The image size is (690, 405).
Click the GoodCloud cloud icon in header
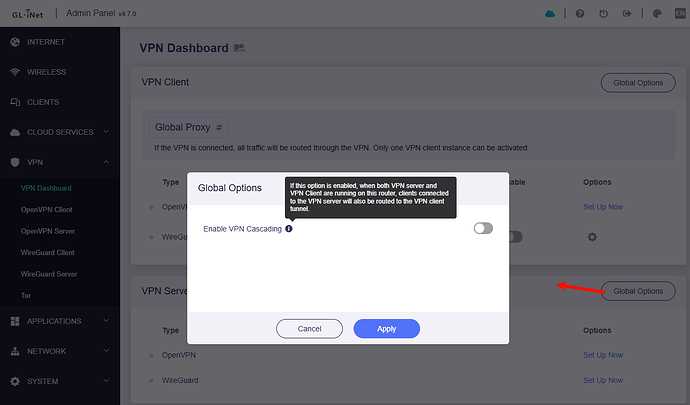pos(550,14)
